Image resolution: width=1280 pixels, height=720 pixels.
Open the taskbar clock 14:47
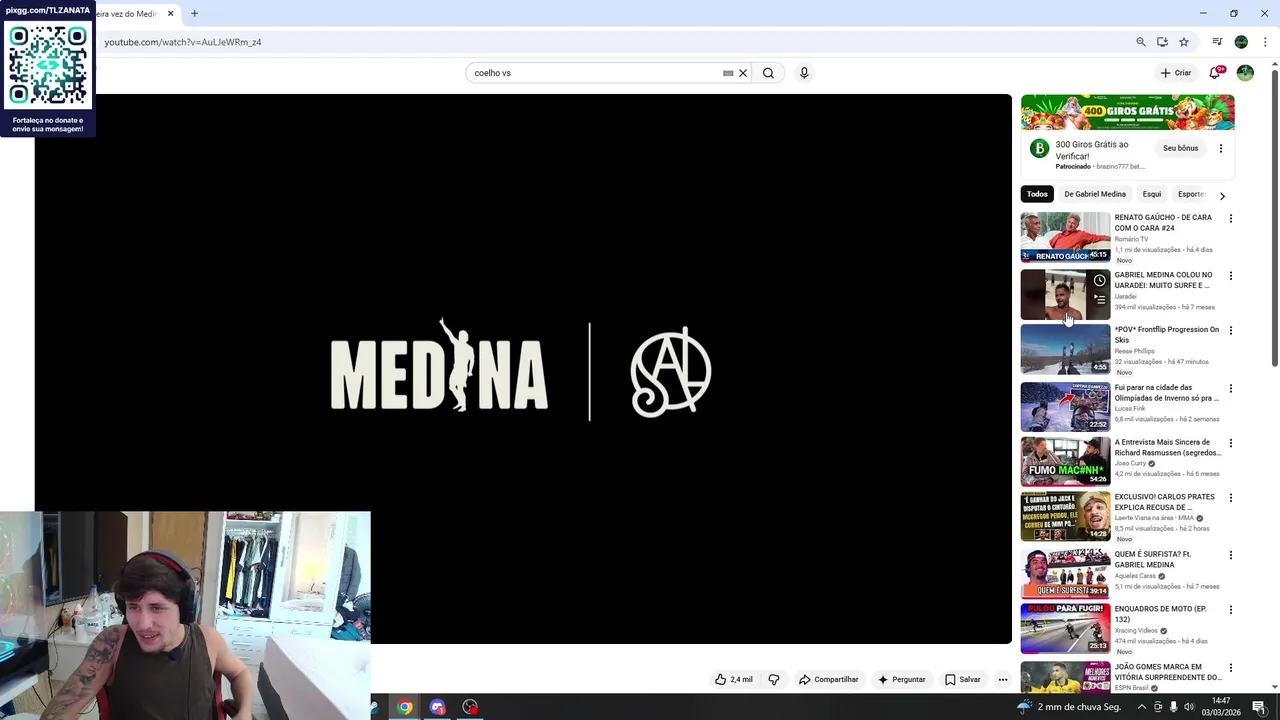pos(1221,707)
